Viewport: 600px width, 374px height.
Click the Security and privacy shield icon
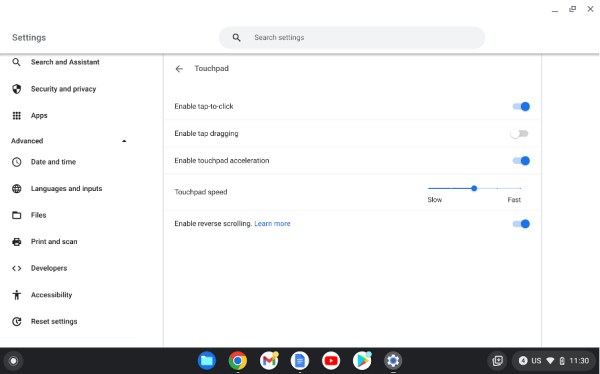click(x=16, y=89)
